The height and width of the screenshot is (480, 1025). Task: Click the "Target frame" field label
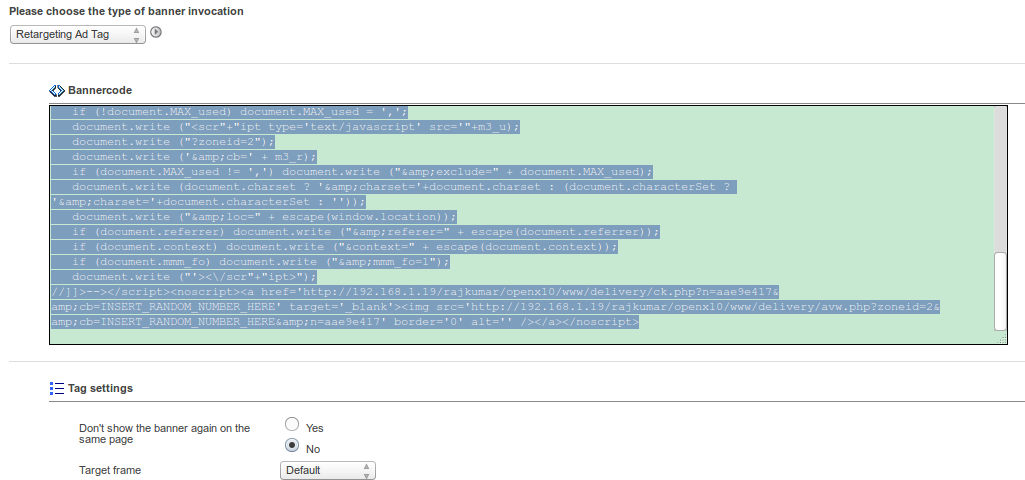point(110,470)
